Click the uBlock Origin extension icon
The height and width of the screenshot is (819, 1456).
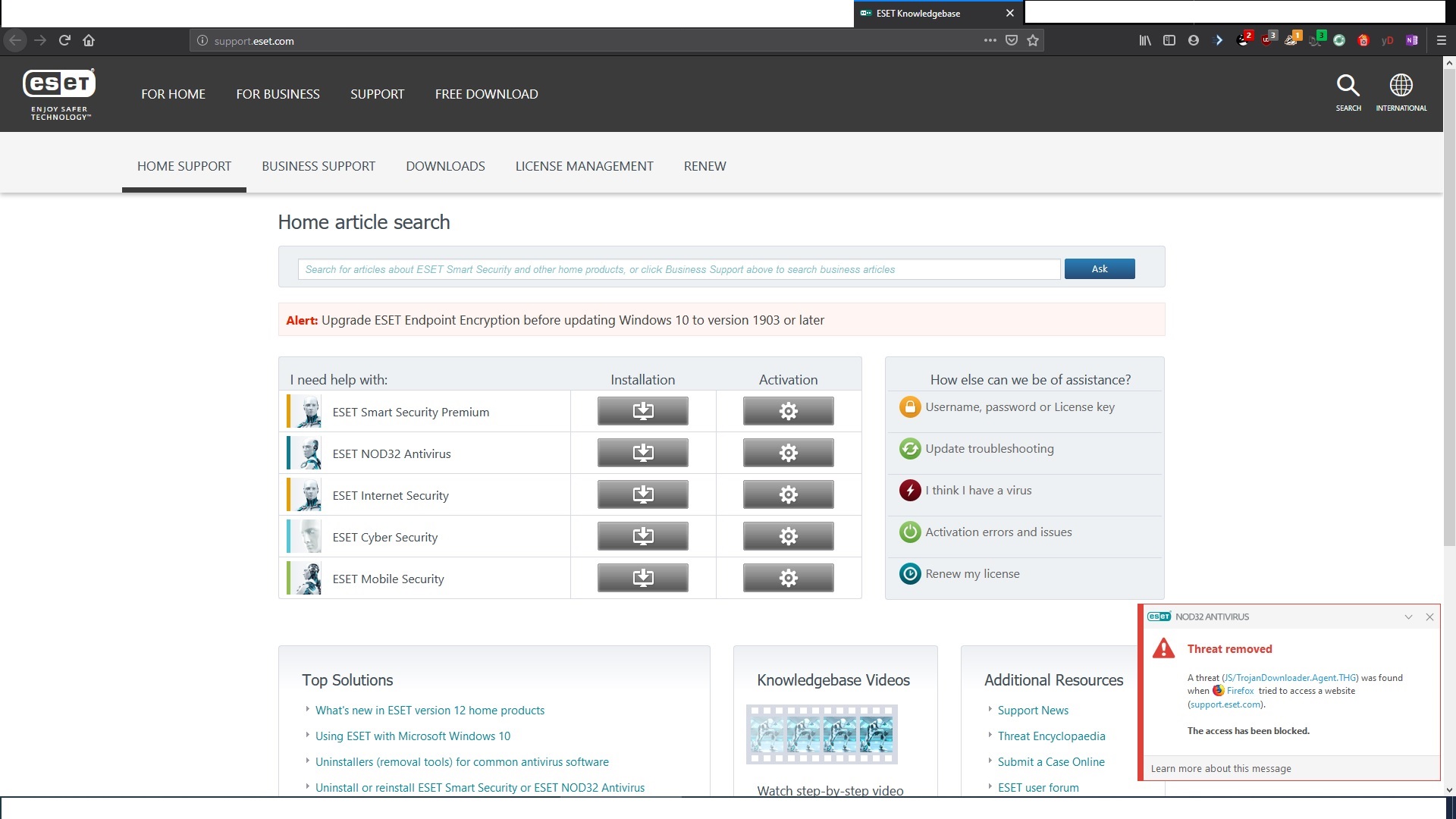[x=1267, y=40]
